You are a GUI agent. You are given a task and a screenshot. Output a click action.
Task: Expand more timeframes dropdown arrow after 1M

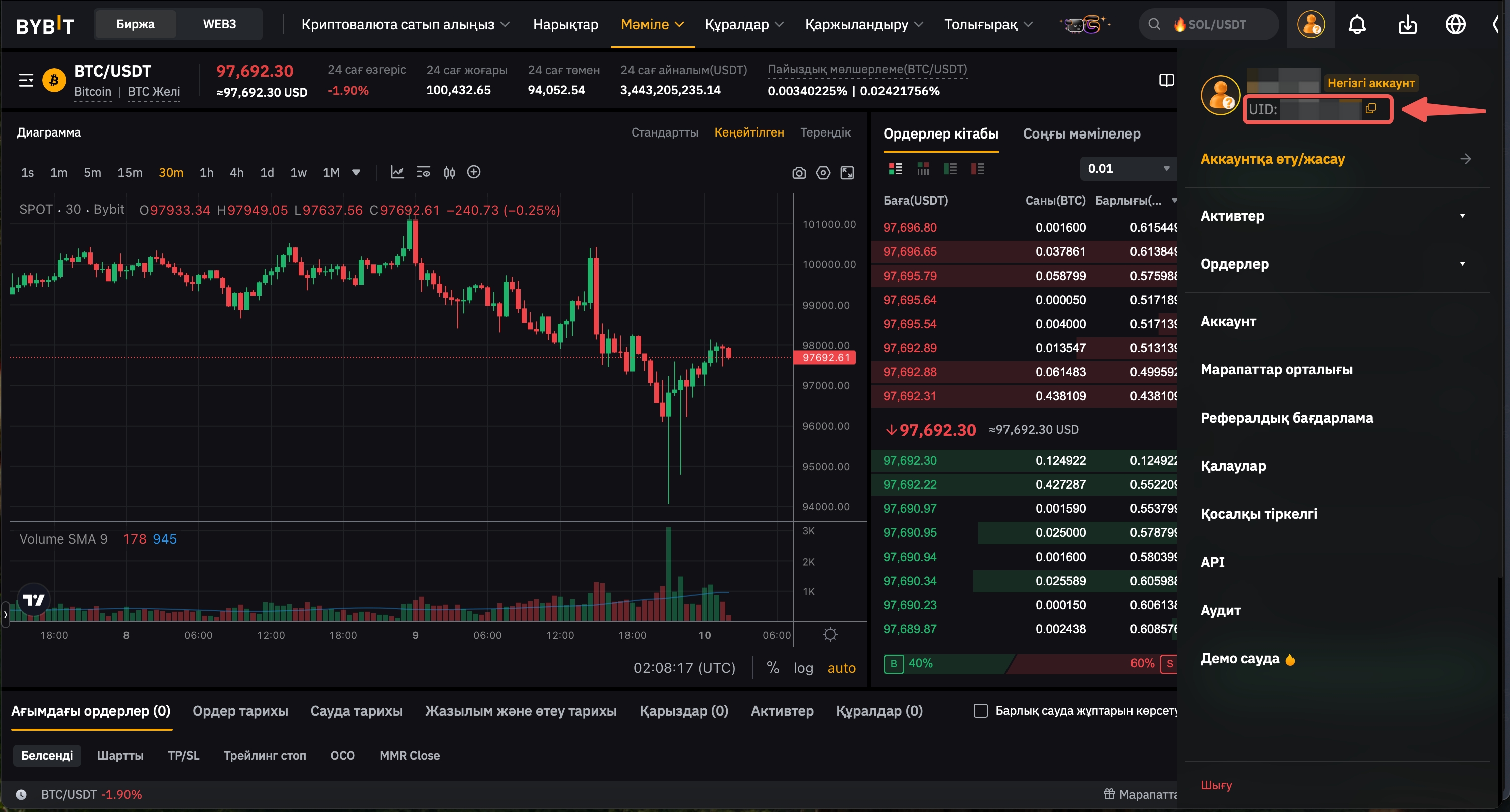pos(356,172)
